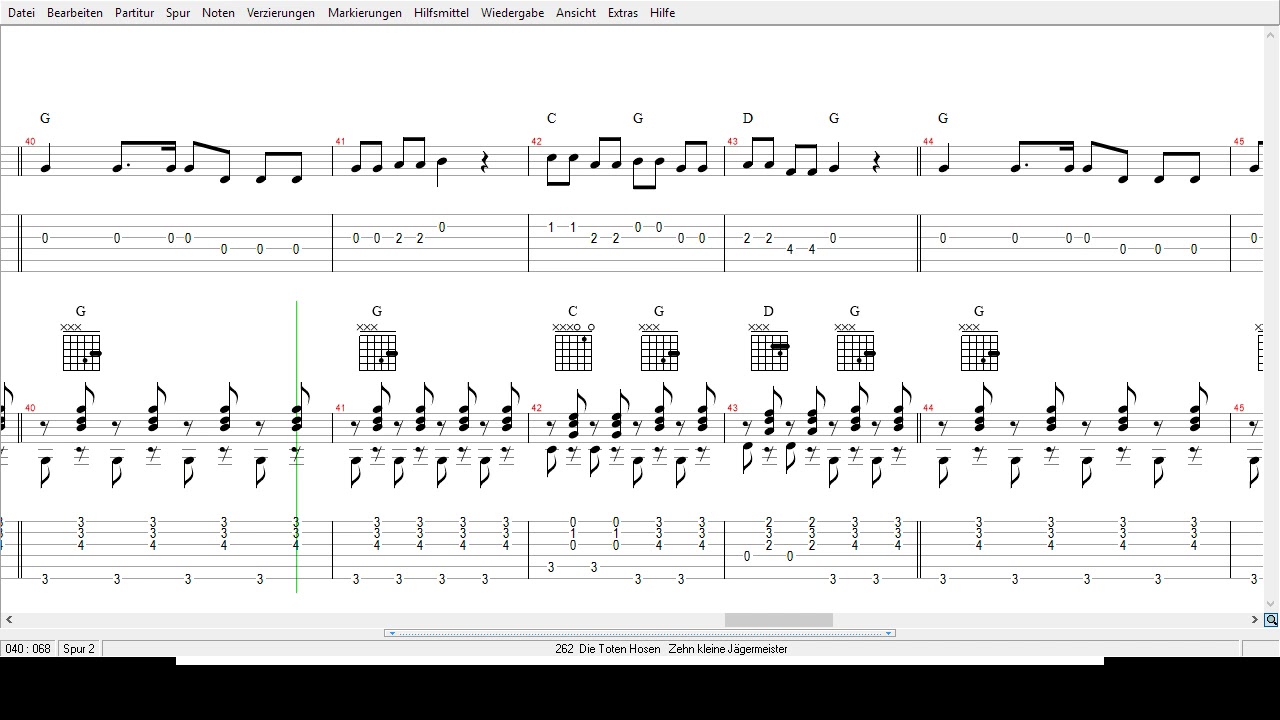Click measure number 44 in the upper staff
The width and height of the screenshot is (1280, 720).
928,142
